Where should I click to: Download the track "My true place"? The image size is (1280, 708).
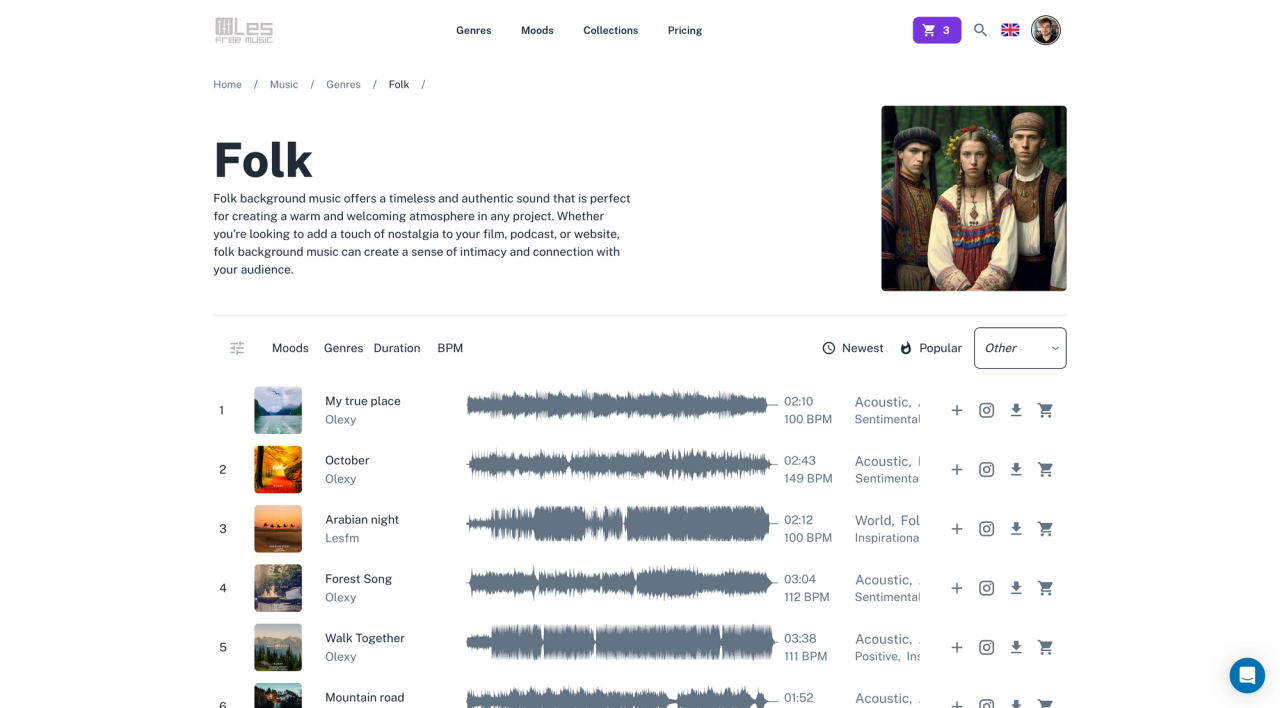click(1016, 410)
